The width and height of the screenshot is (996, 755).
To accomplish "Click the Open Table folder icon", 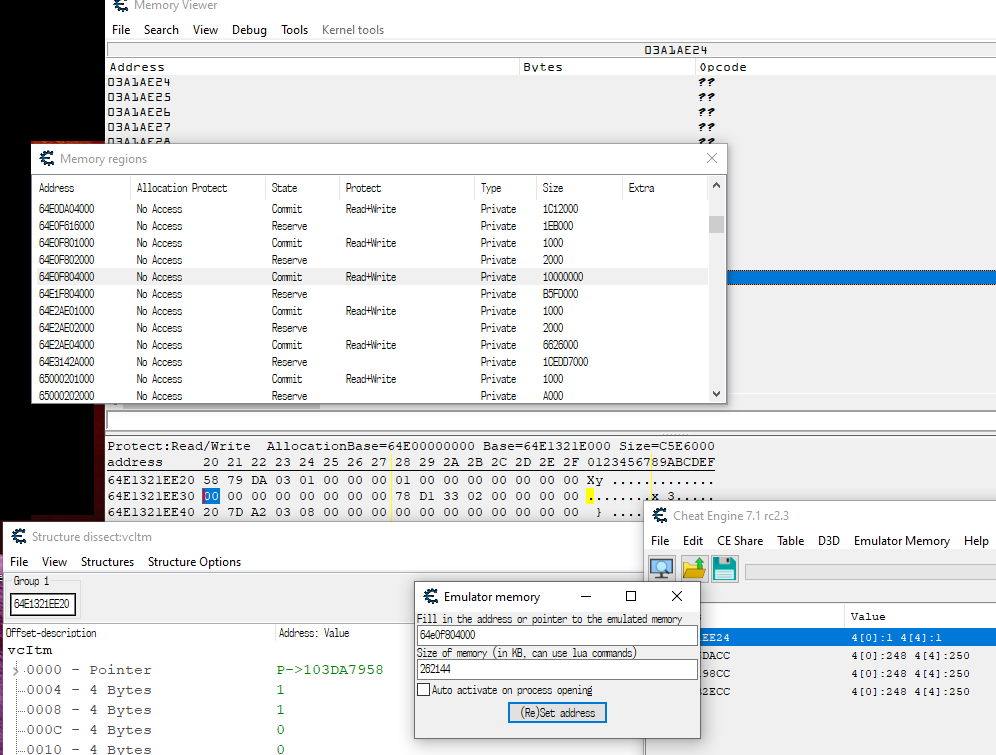I will tap(694, 569).
